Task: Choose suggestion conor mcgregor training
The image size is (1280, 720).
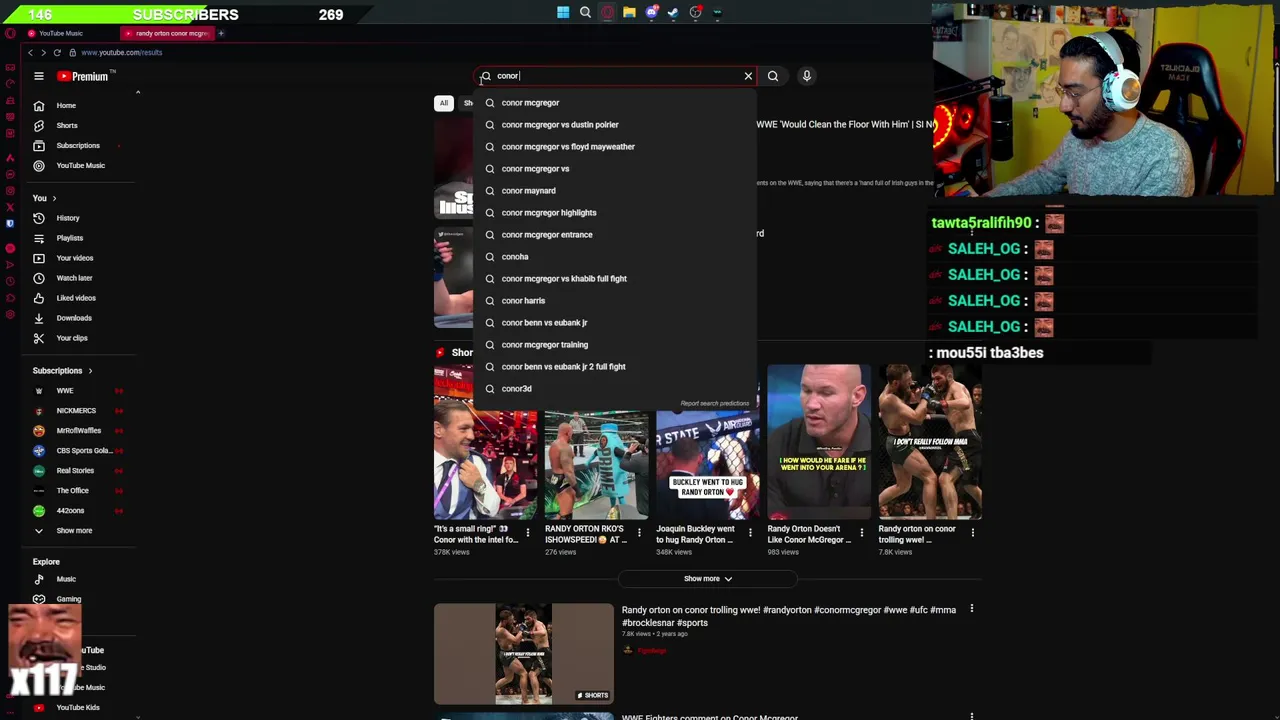Action: coord(615,345)
